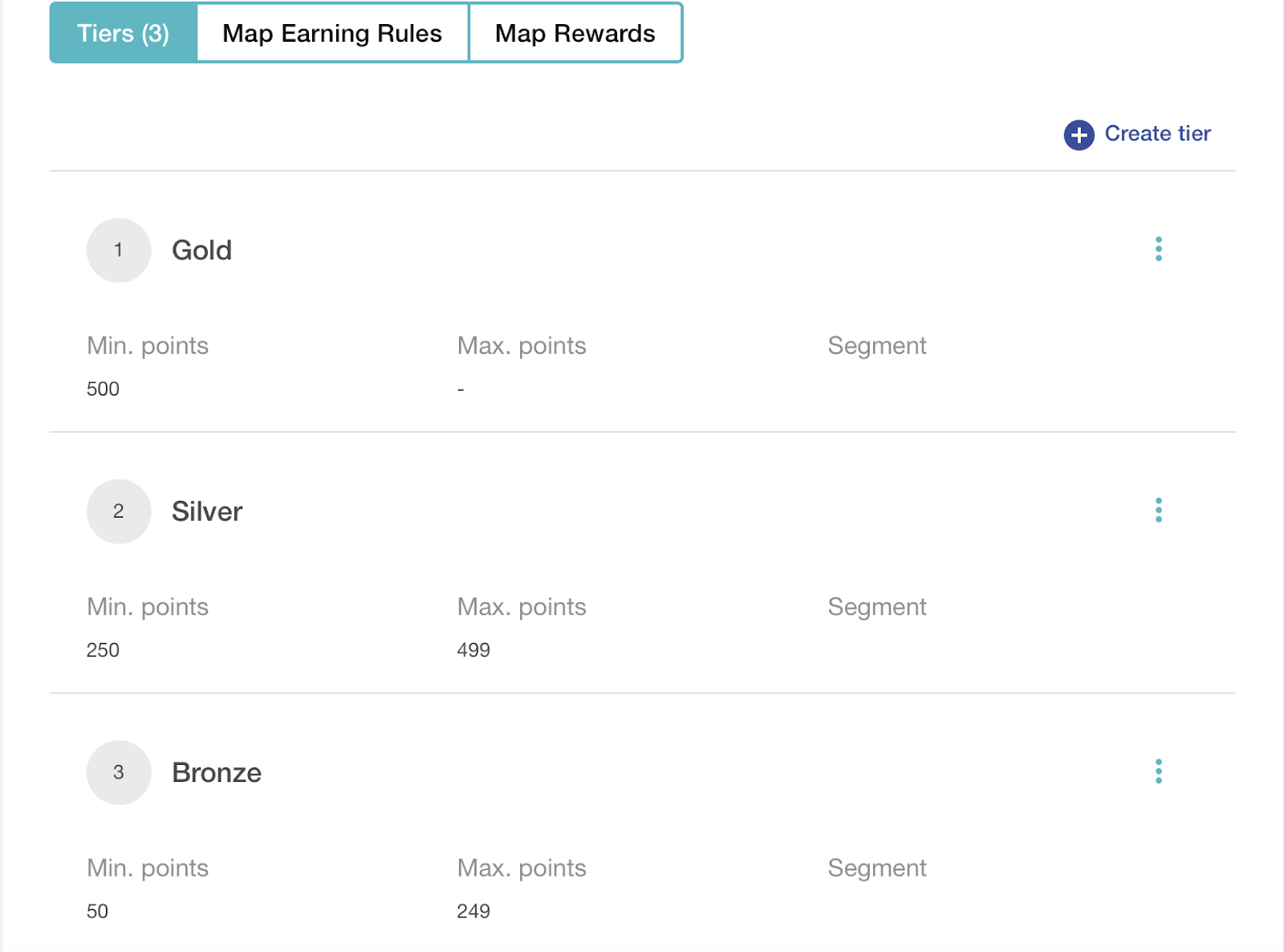Click Bronze's max points value 249
The image size is (1284, 952).
tap(473, 911)
